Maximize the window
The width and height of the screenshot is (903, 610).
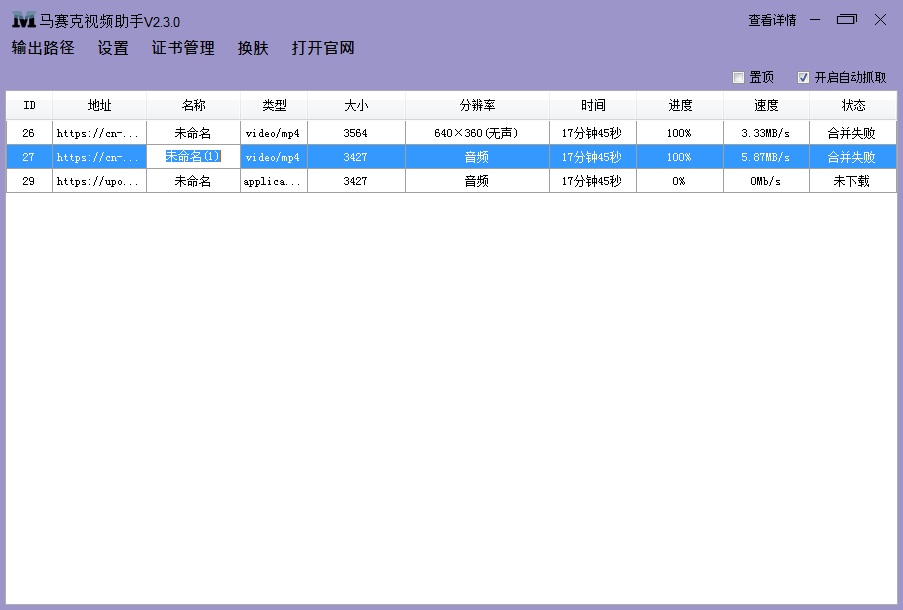[847, 20]
